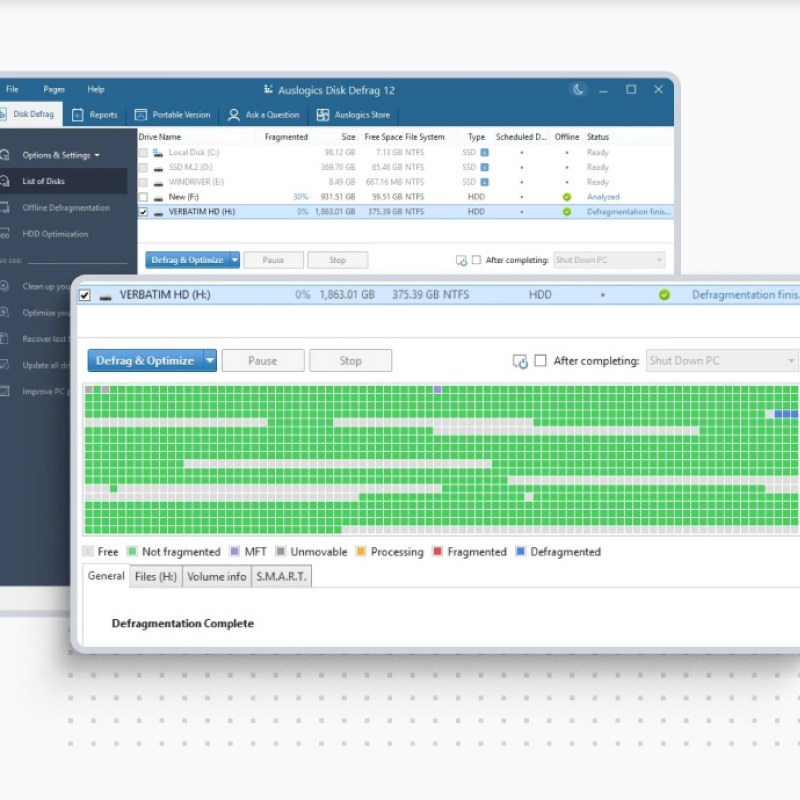
Task: Click scheduler icon in back window
Action: click(461, 261)
